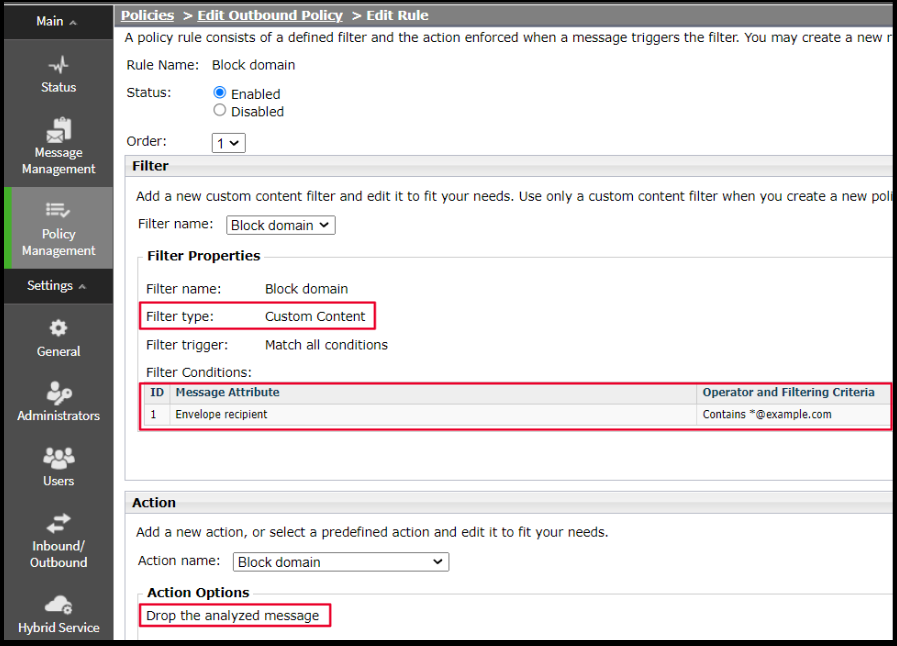Select the Enabled status radio button

(x=221, y=93)
